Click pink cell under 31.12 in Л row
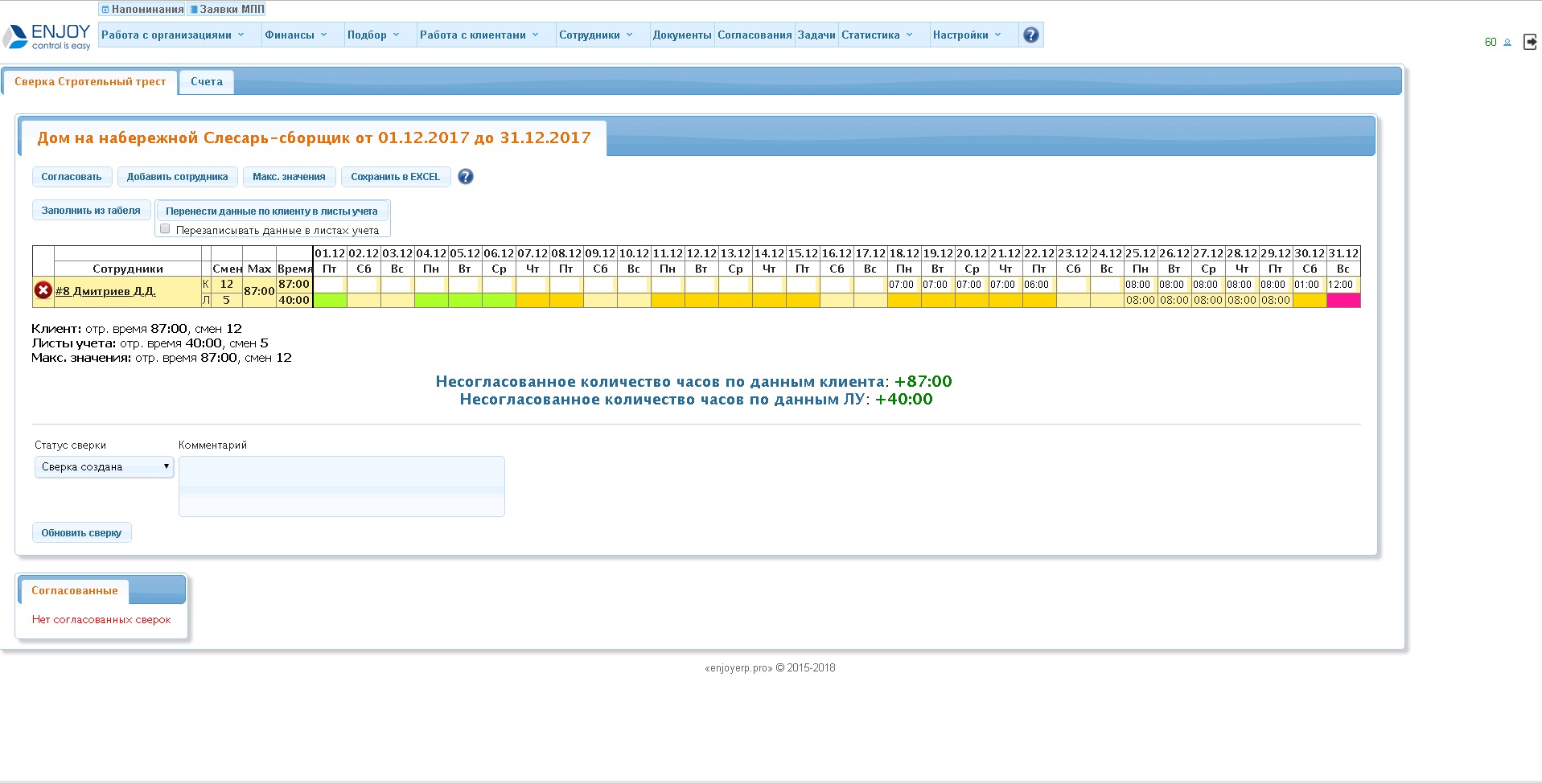Viewport: 1542px width, 784px height. [x=1343, y=300]
